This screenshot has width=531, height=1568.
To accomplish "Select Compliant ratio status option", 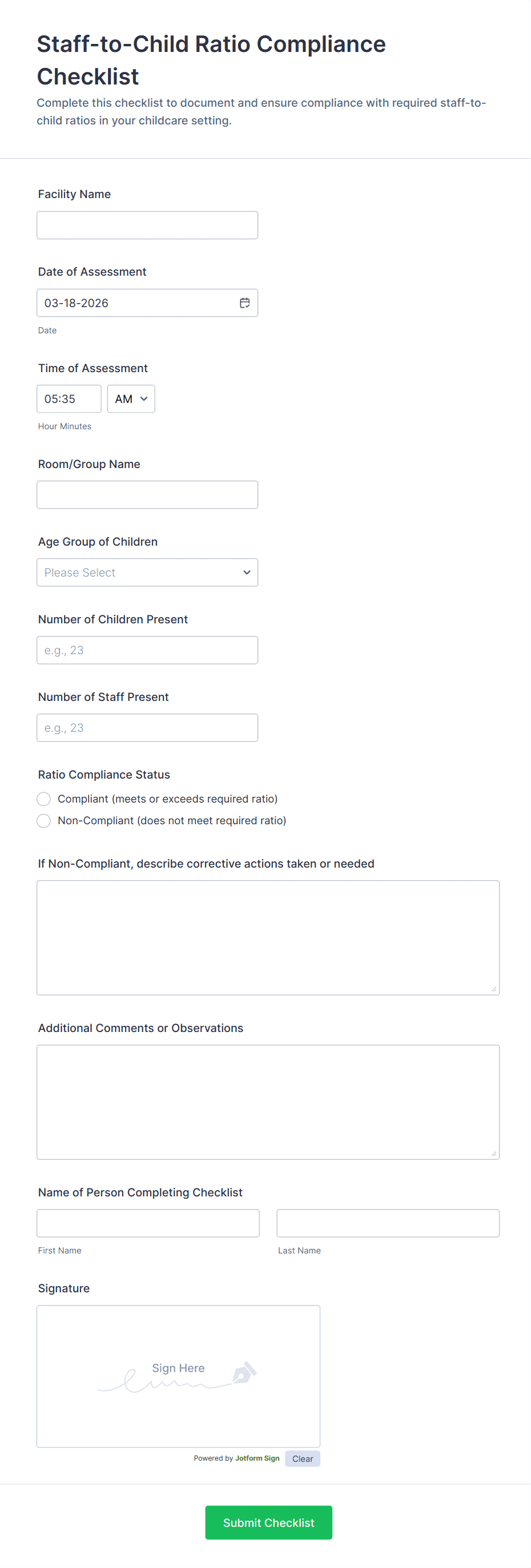I will point(44,799).
